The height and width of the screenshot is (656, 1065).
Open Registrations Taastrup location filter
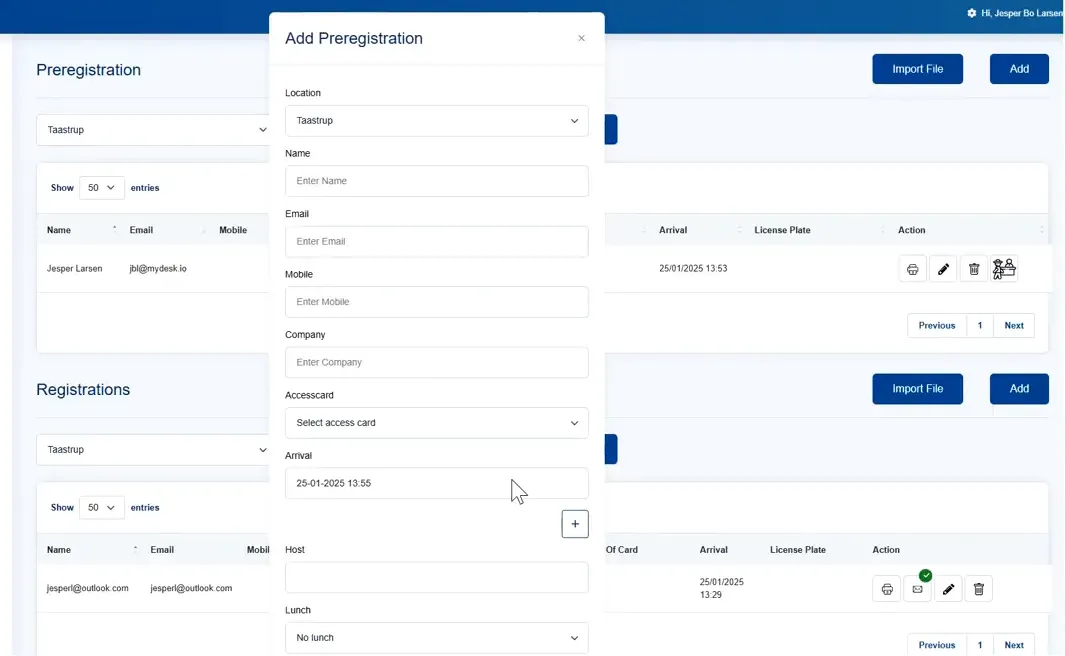[154, 450]
